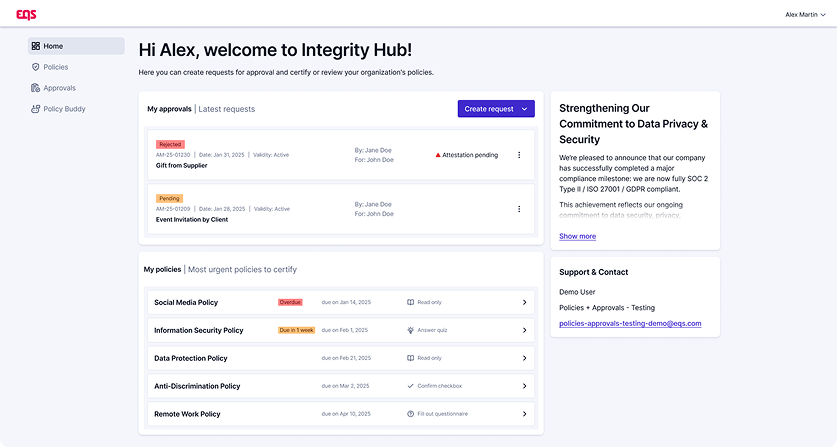Switch to My policies tab
837x447 pixels.
coord(162,269)
